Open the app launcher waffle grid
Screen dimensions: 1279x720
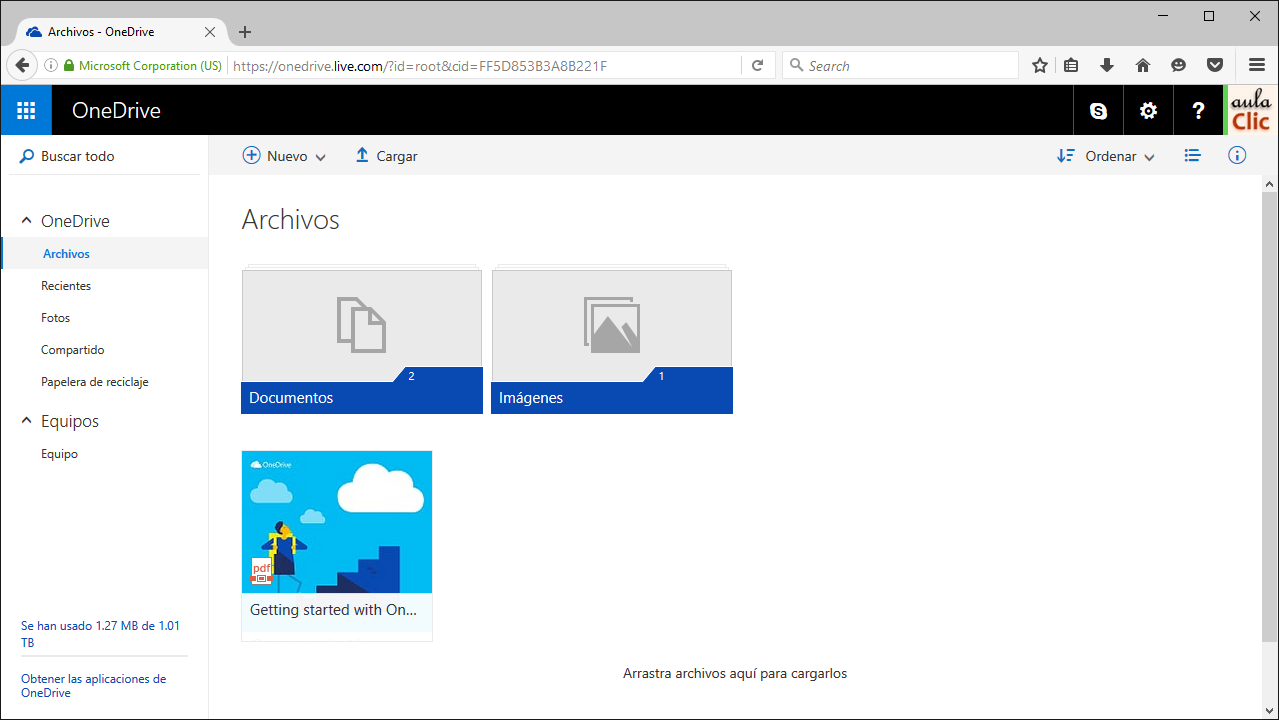pos(26,110)
